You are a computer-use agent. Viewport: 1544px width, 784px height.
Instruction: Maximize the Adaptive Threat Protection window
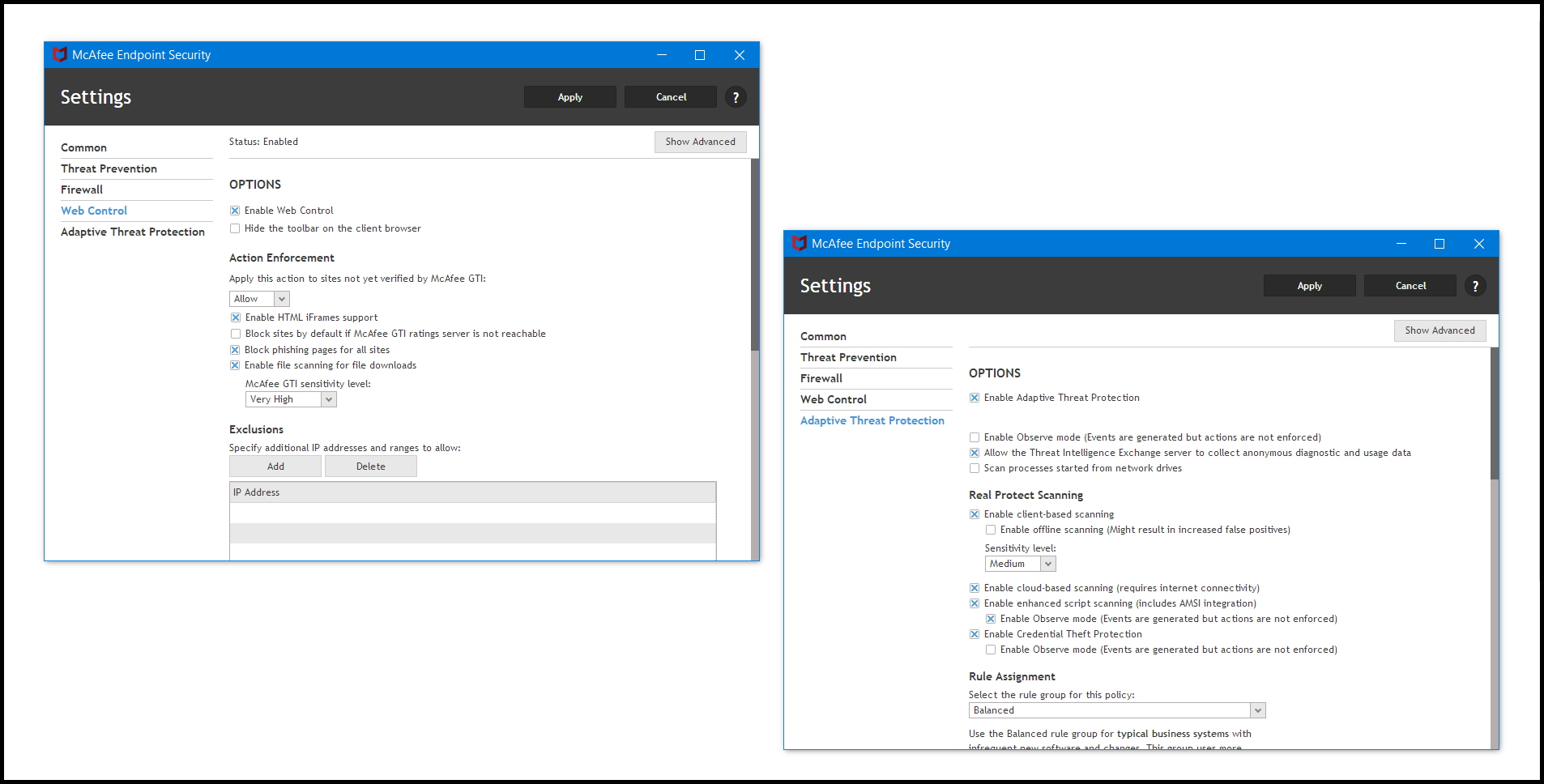(1440, 244)
